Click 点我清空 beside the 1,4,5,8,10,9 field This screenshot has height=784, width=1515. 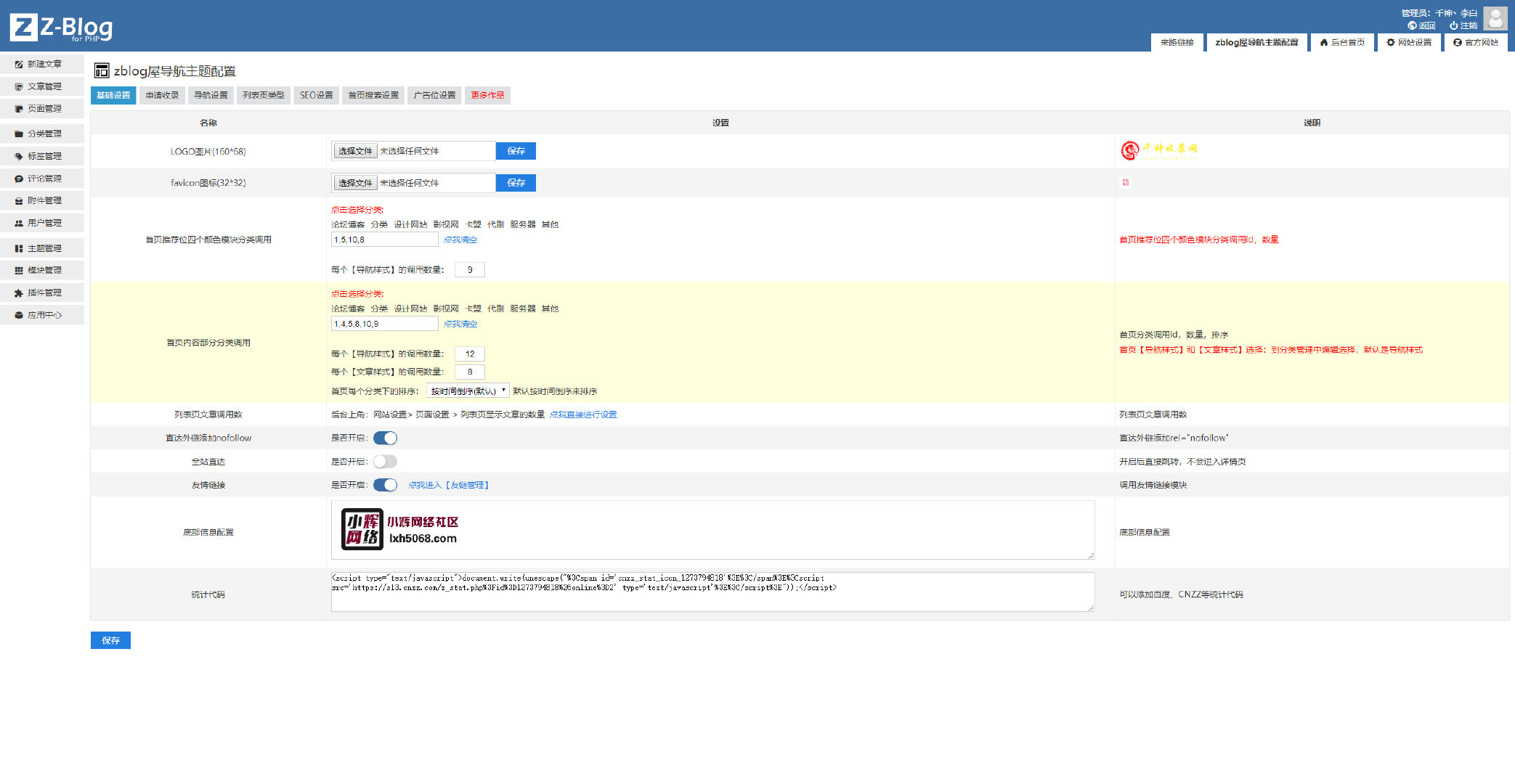(x=460, y=324)
